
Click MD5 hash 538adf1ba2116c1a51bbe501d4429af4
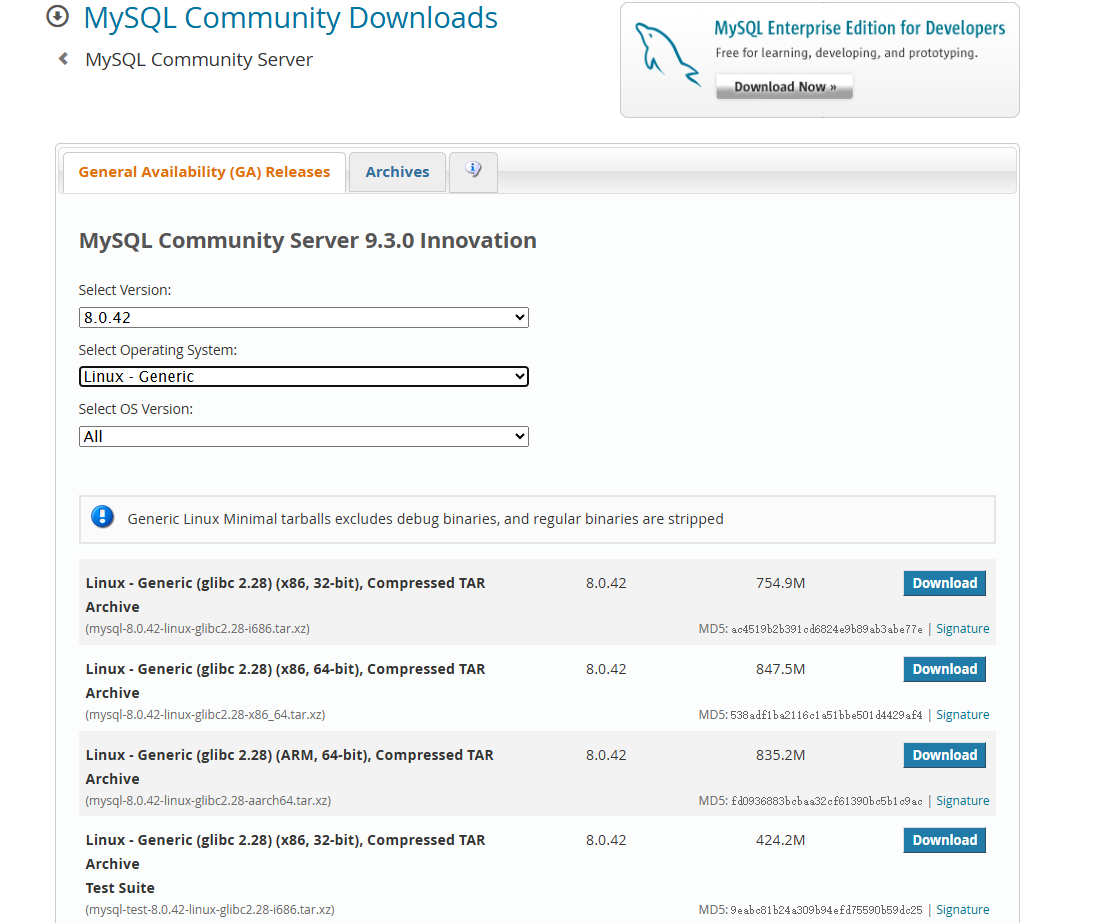[x=826, y=716]
